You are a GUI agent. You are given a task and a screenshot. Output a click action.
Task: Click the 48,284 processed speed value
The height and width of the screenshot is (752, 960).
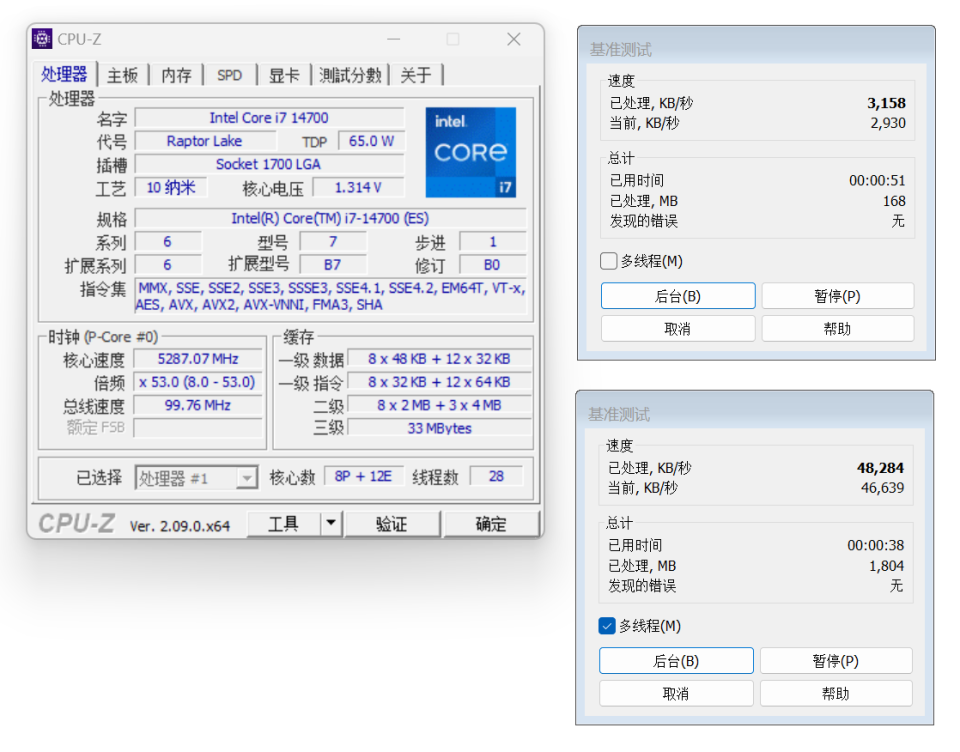coord(880,468)
